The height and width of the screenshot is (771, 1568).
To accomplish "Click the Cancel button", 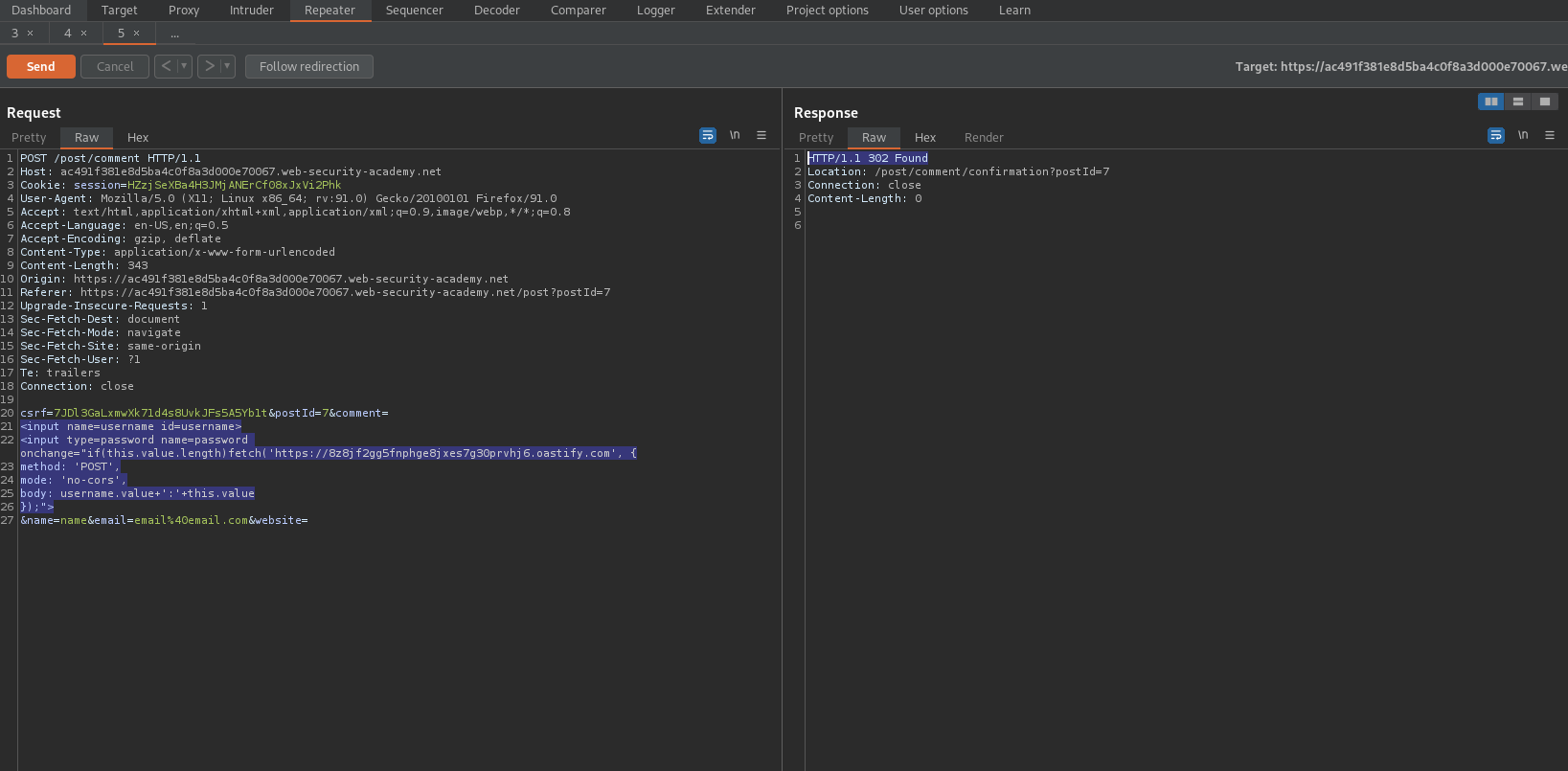I will click(115, 66).
